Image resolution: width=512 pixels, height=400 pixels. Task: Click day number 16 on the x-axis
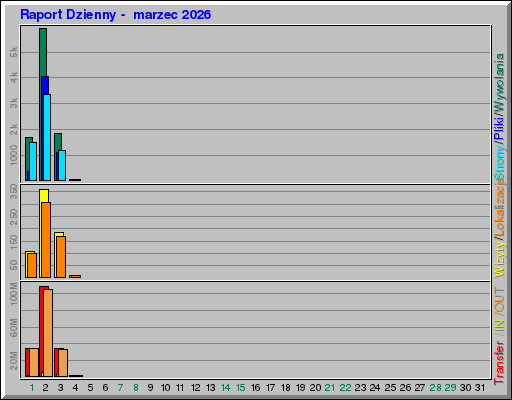[x=256, y=388]
